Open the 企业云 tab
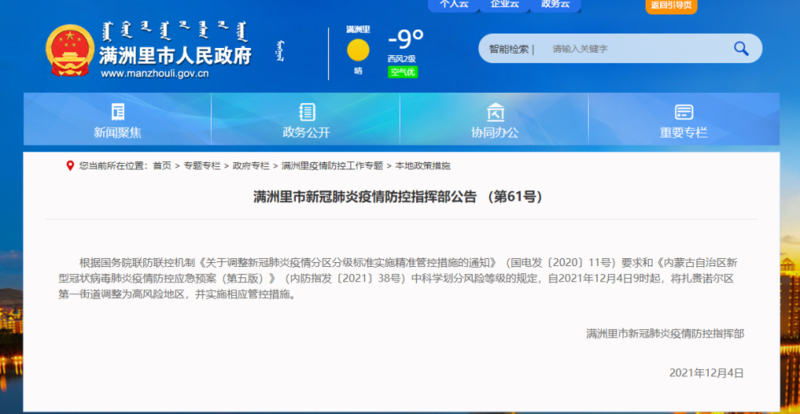The height and width of the screenshot is (414, 800). coord(504,5)
